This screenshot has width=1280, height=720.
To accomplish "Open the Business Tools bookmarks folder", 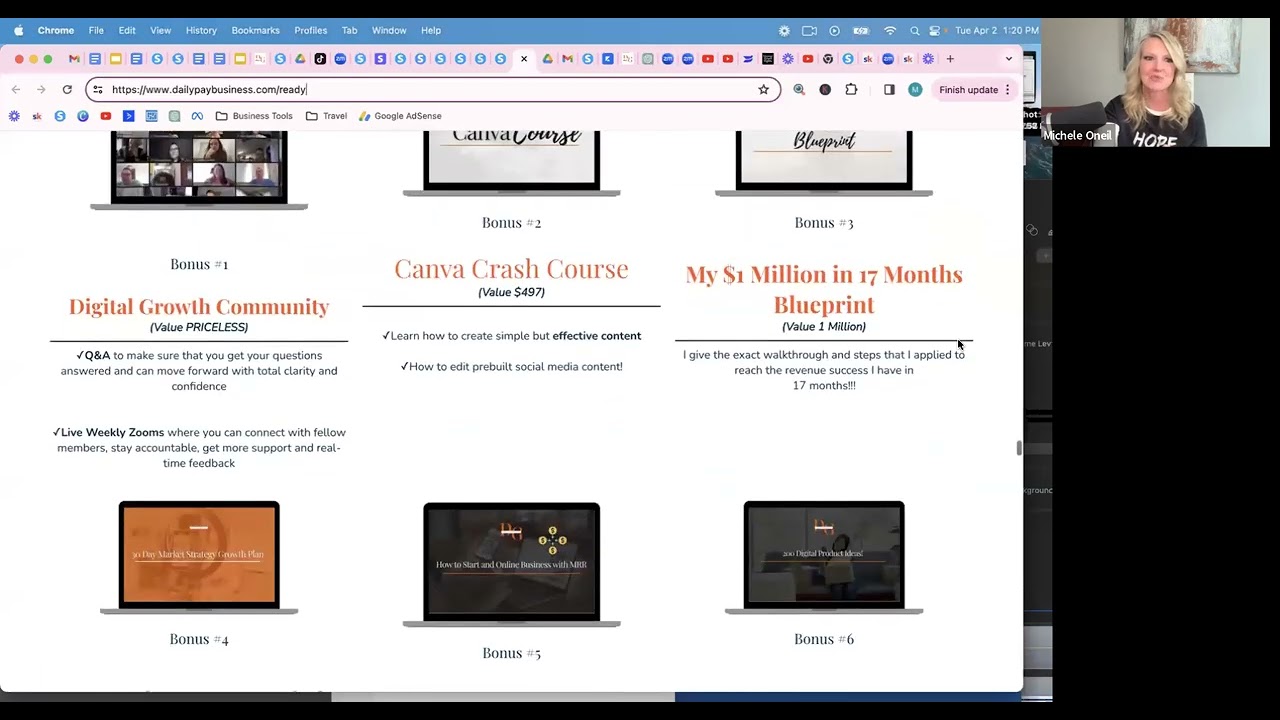I will pos(254,116).
